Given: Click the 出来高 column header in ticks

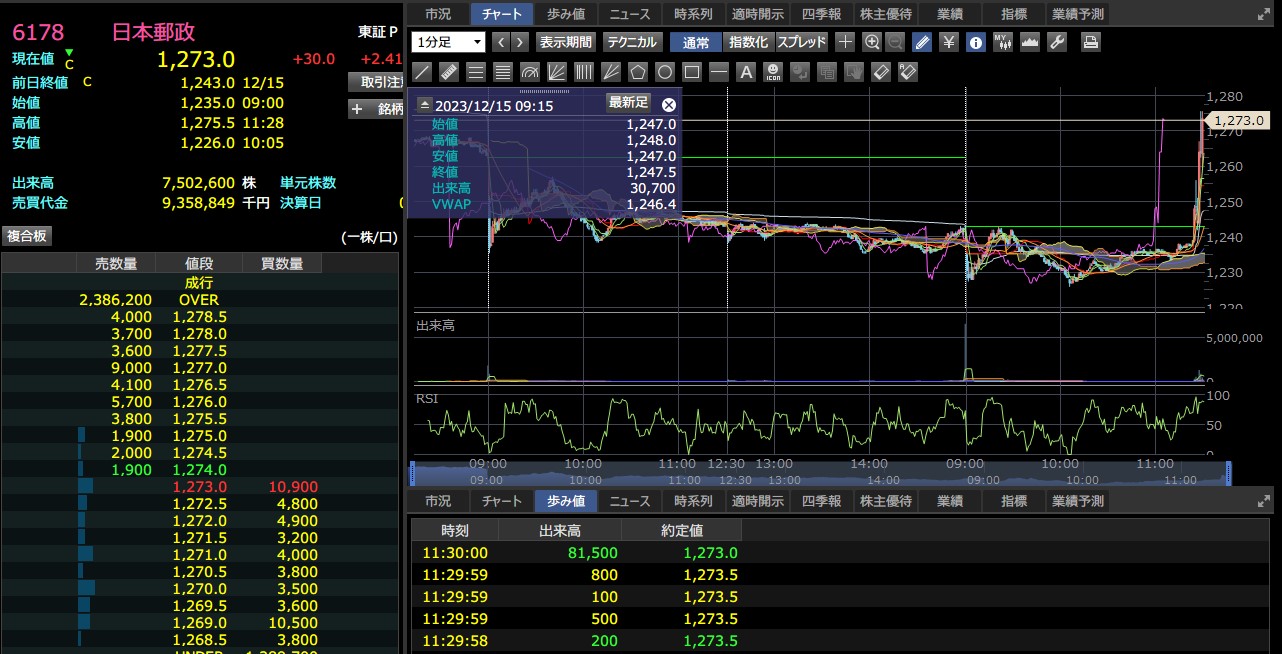Looking at the screenshot, I should click(560, 531).
